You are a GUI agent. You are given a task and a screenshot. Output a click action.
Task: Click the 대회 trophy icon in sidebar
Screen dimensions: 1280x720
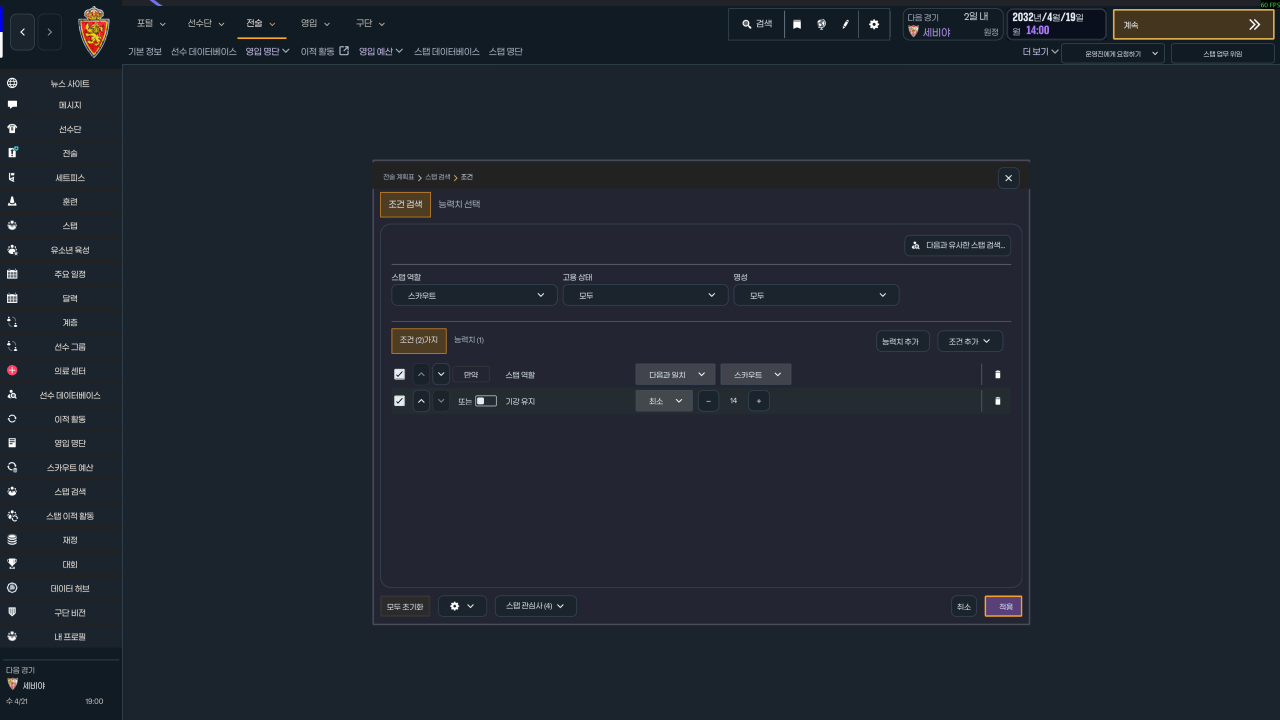(x=12, y=564)
